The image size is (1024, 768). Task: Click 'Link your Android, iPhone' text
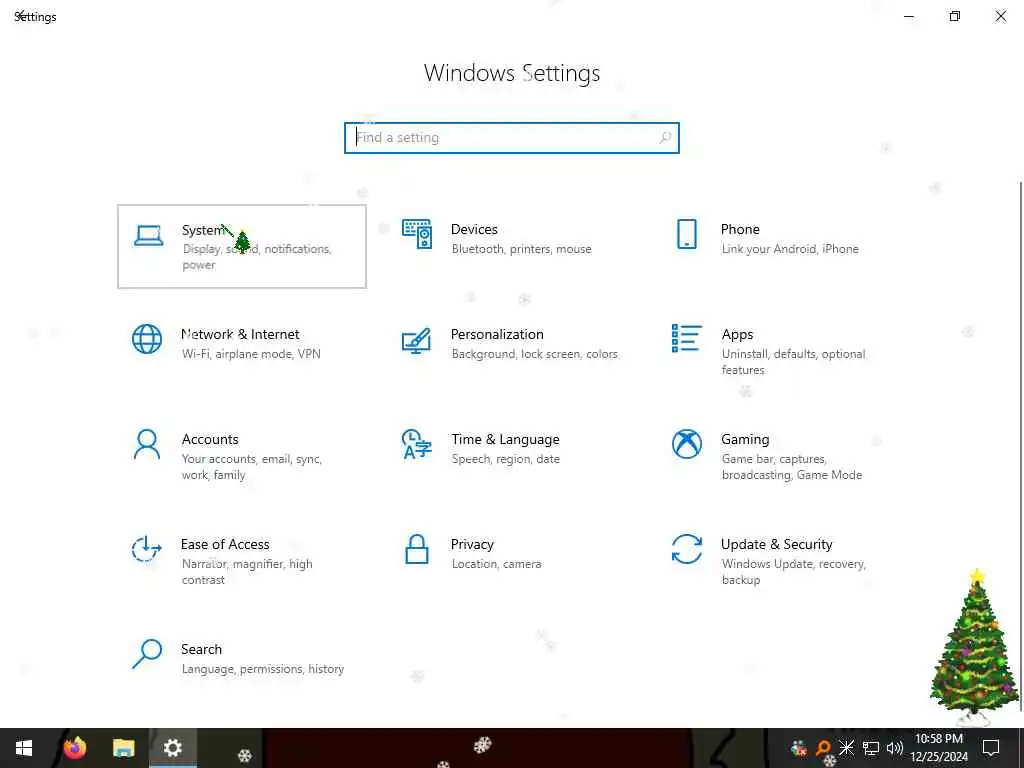[790, 249]
